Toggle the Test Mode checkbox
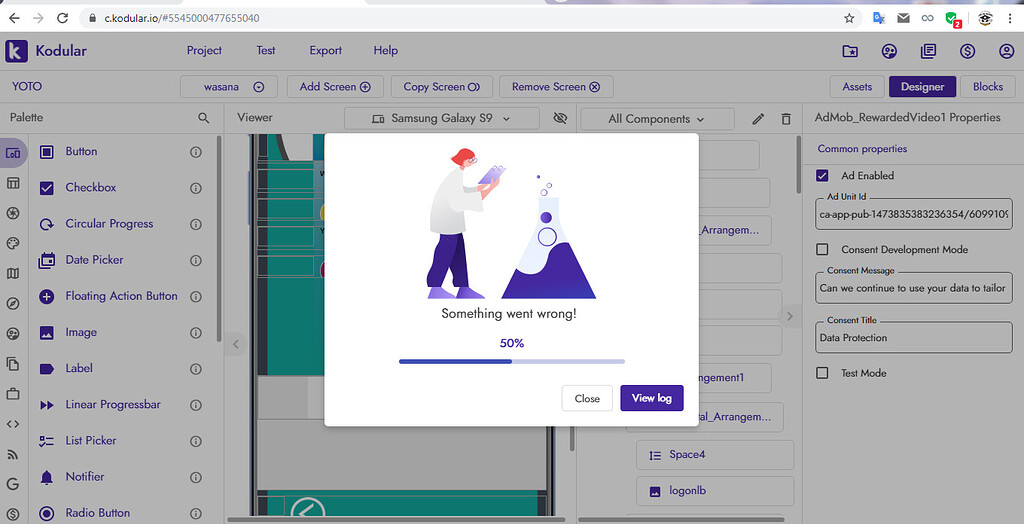Screen dimensions: 1024x524 click(822, 373)
